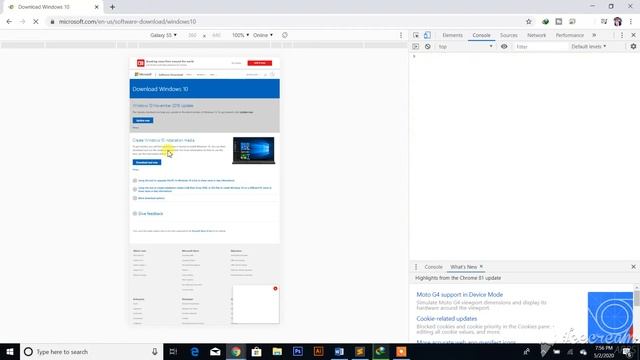The image size is (640, 360).
Task: Click the Windows Start button
Action: click(x=10, y=351)
